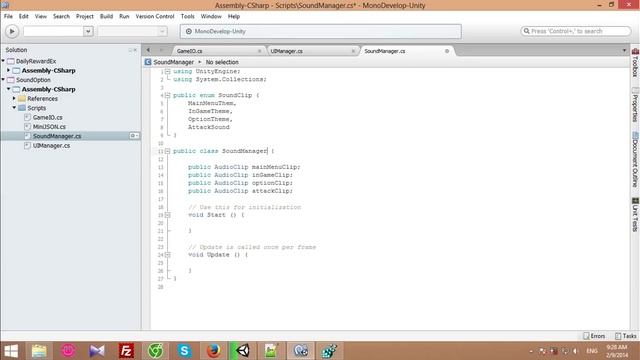Select UIManager.cs in the solution tree
The height and width of the screenshot is (360, 640).
(51, 145)
